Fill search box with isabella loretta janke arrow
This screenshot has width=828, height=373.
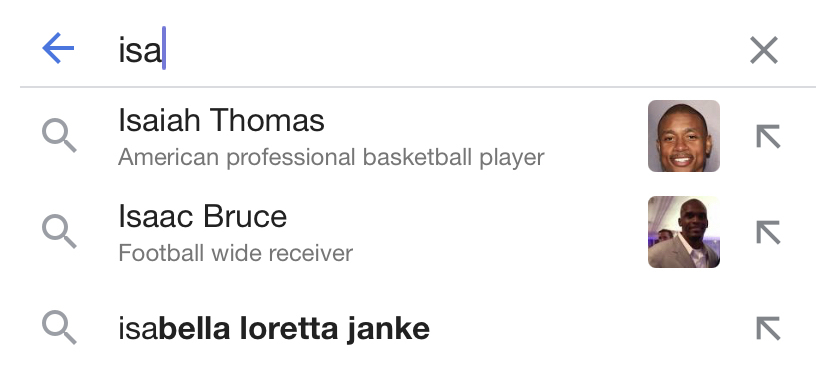(768, 329)
